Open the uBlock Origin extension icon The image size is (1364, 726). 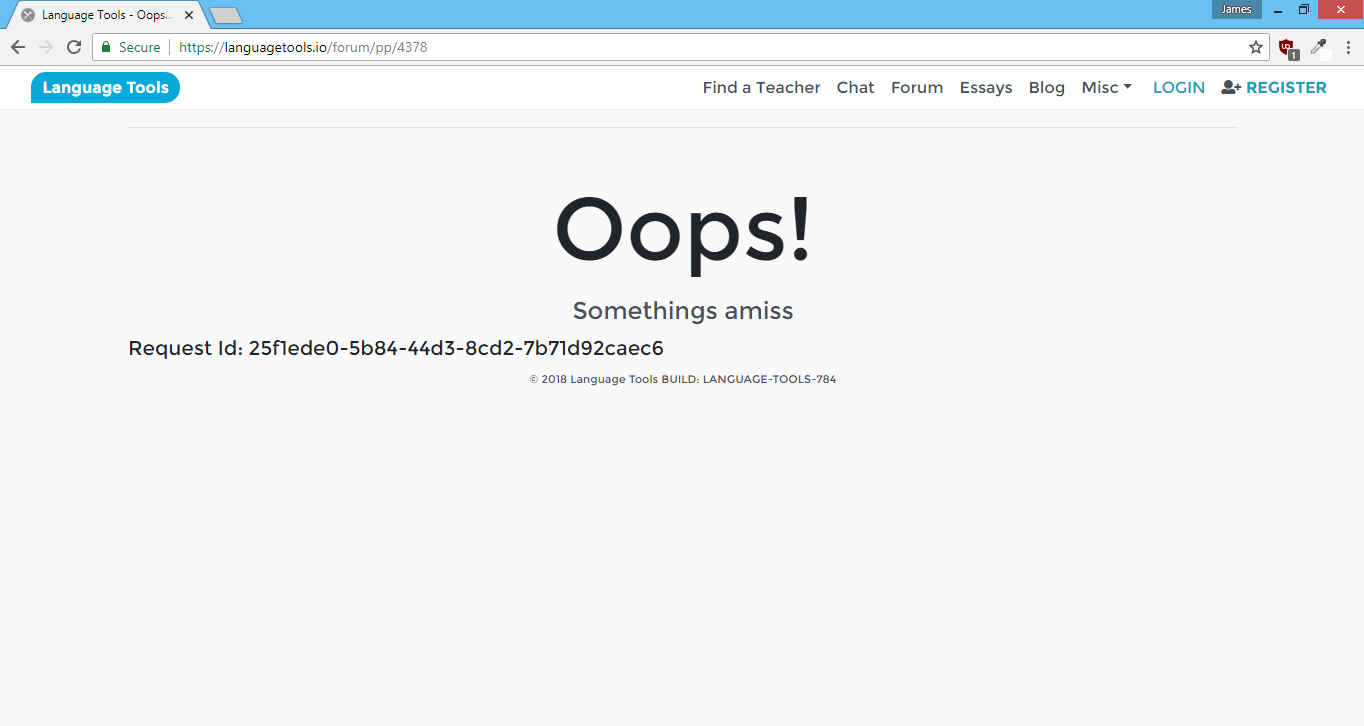tap(1287, 47)
